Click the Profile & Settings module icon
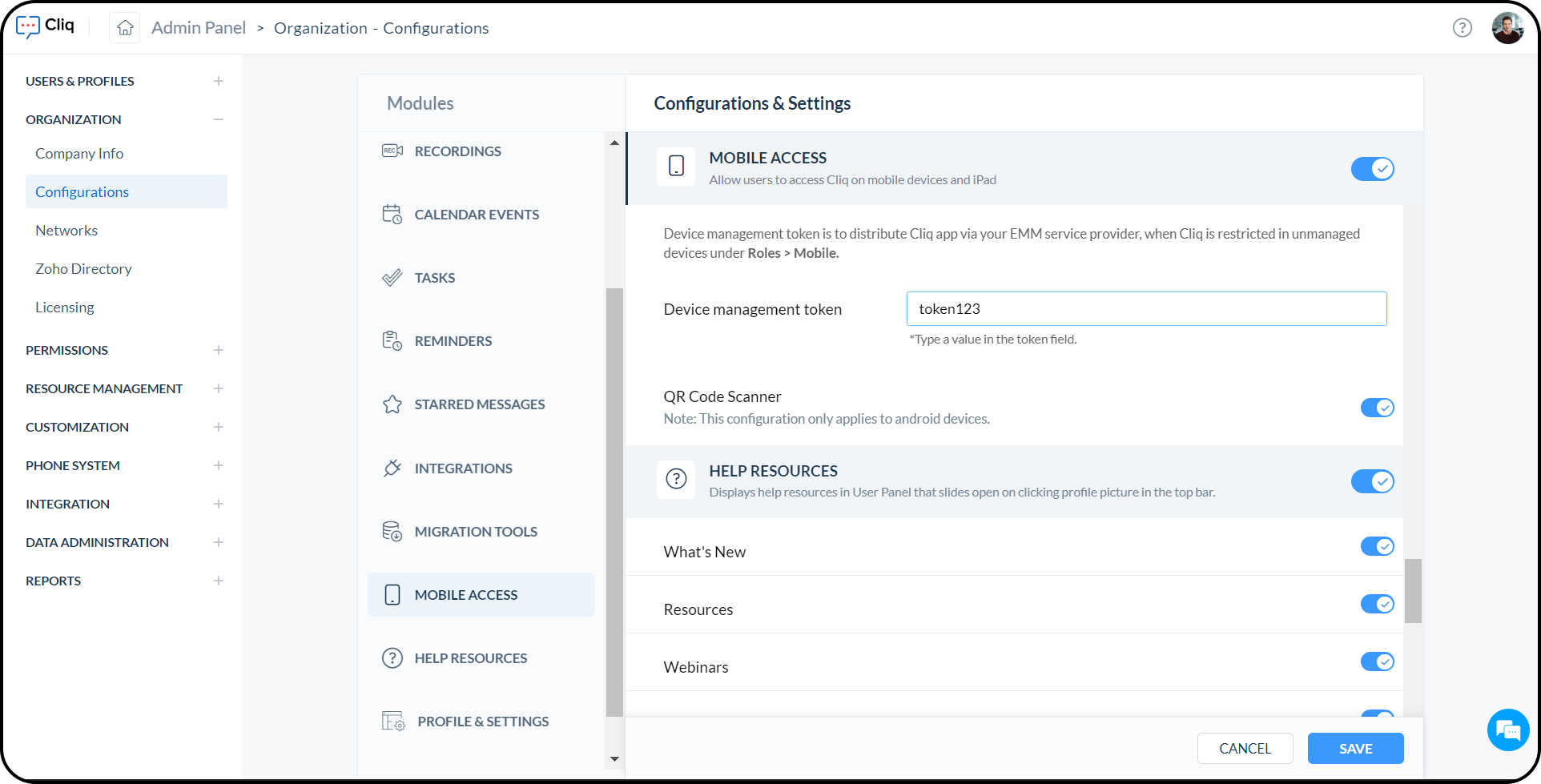1541x784 pixels. [393, 721]
